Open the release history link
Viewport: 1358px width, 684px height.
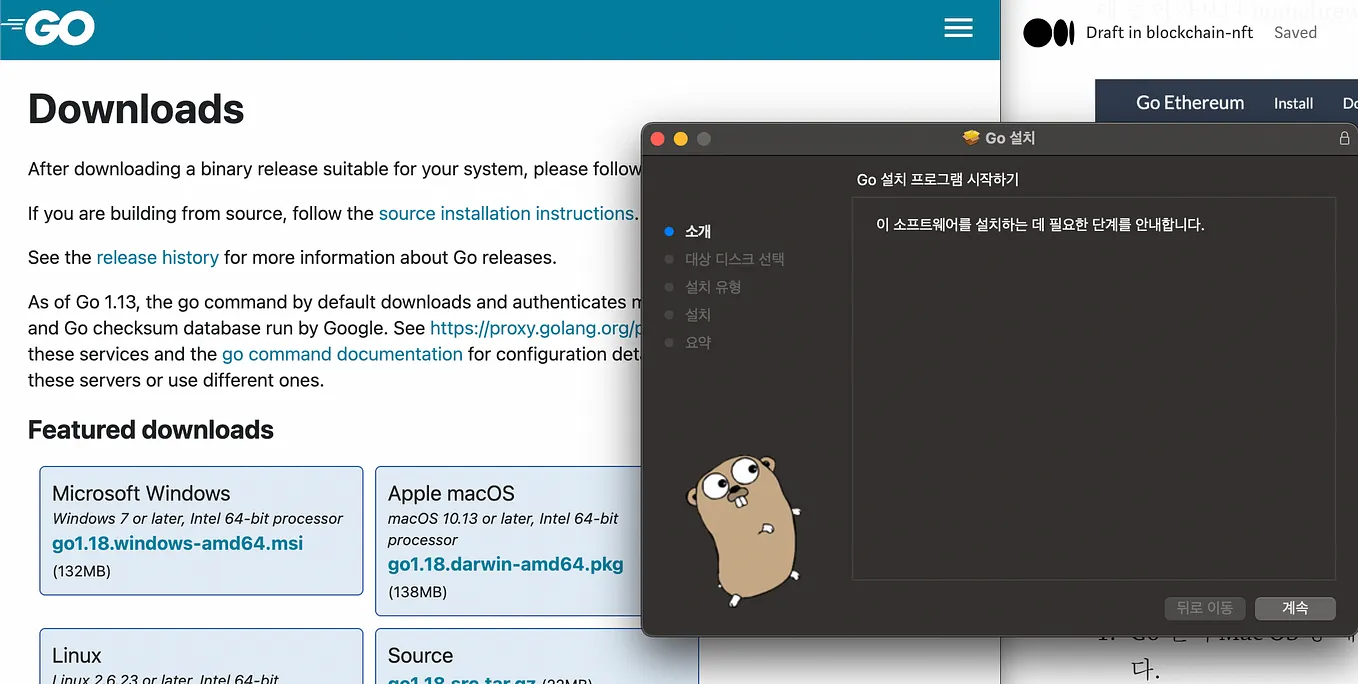[x=157, y=257]
